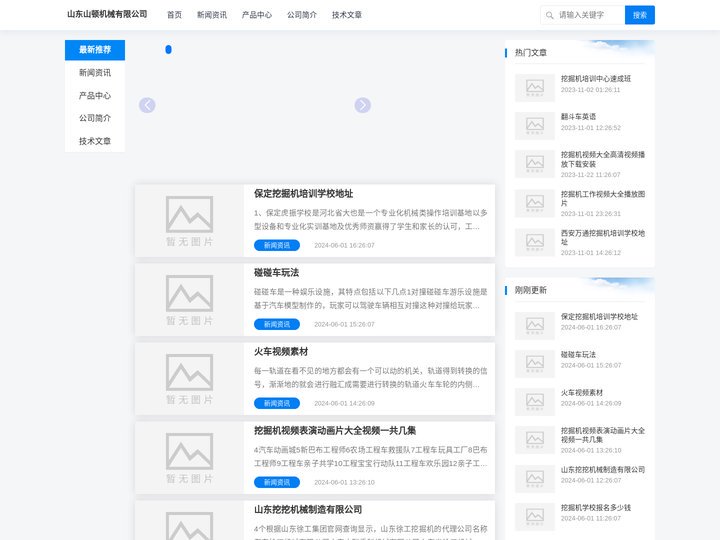
Task: Open 公司简介 in top navigation bar
Action: [x=302, y=15]
